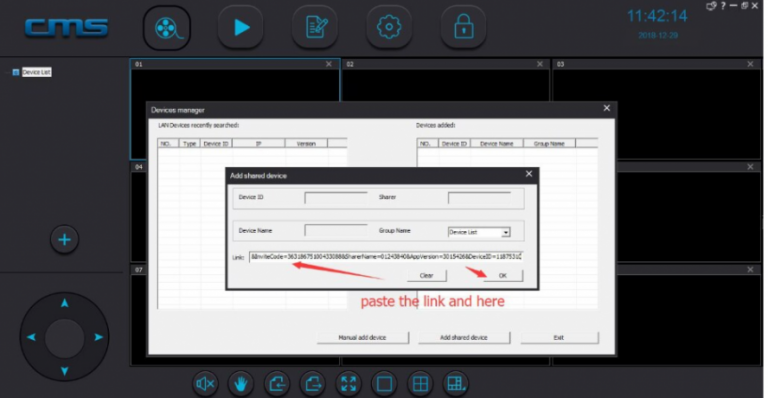Click the PTZ up arrow
This screenshot has height=398, width=768.
tap(65, 304)
